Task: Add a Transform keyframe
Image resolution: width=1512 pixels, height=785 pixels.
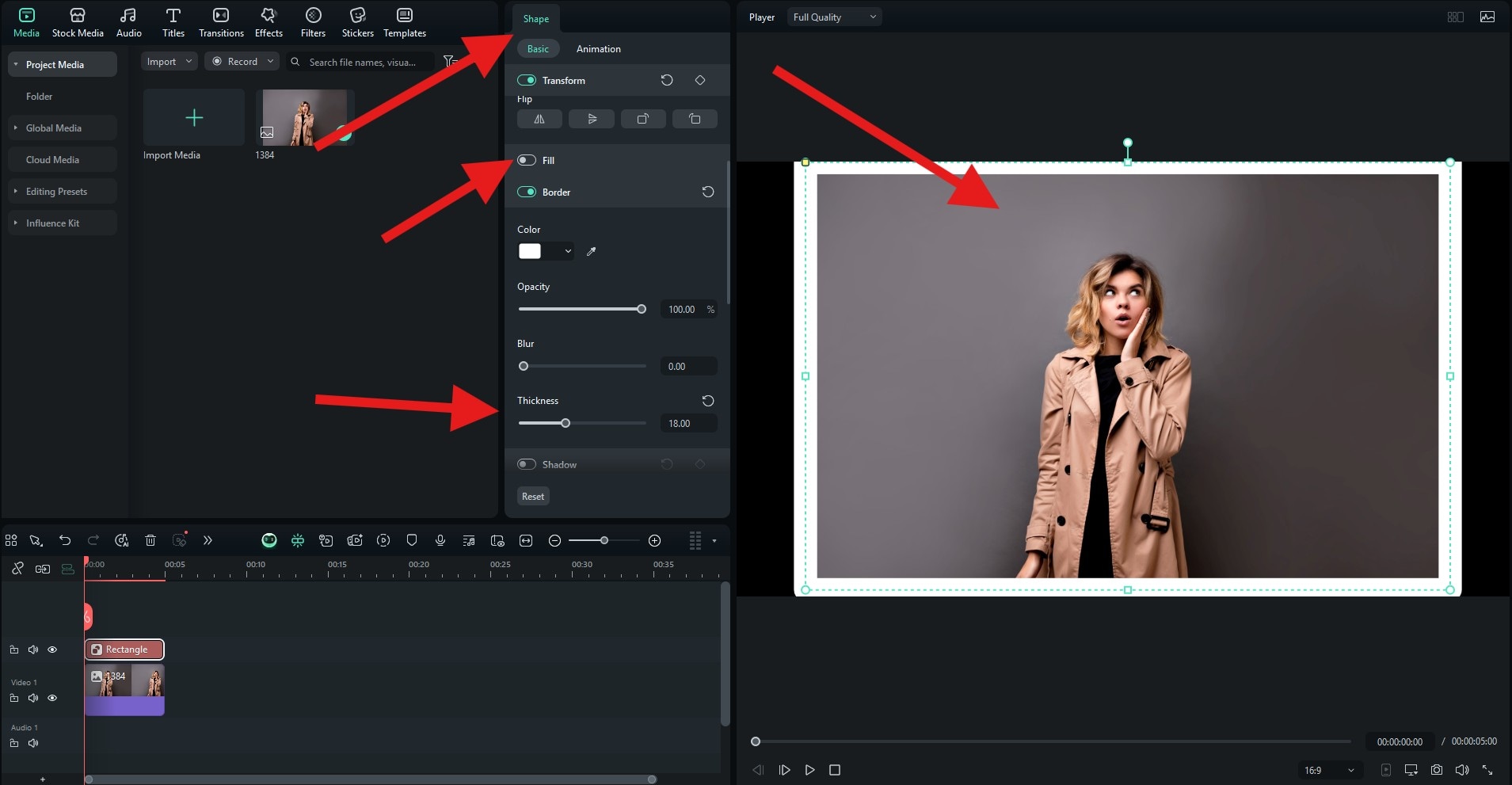Action: [x=700, y=81]
